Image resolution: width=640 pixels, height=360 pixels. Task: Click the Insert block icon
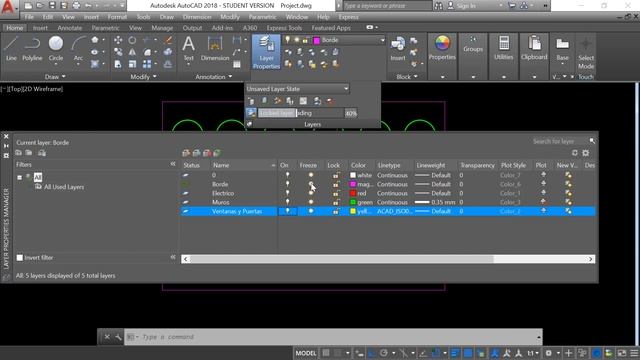pos(398,48)
